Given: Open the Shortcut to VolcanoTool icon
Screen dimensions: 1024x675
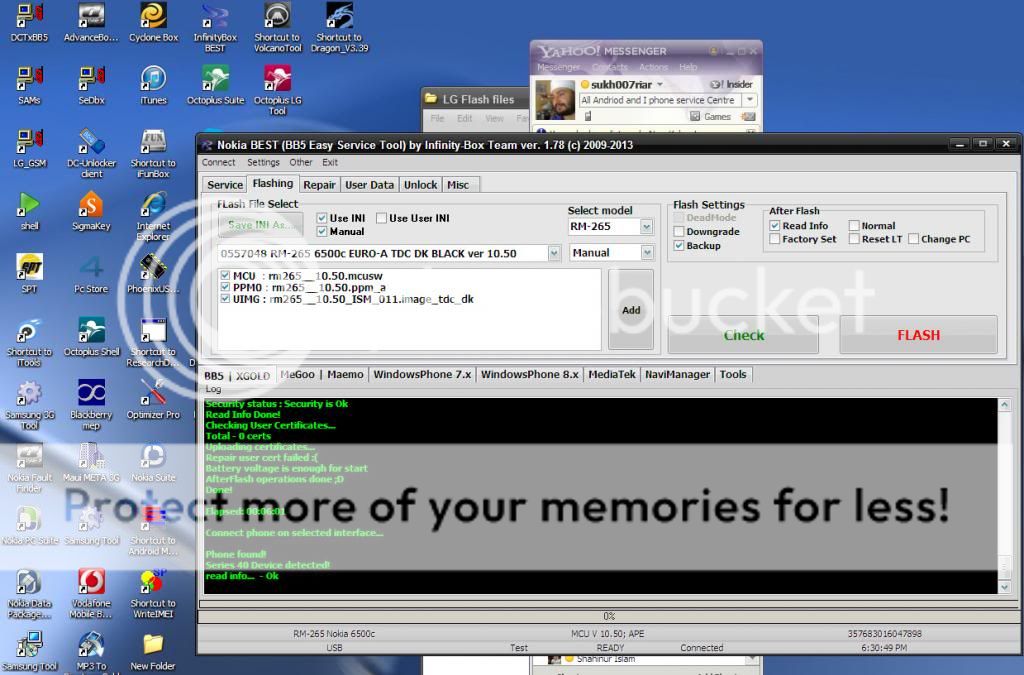Looking at the screenshot, I should 278,27.
